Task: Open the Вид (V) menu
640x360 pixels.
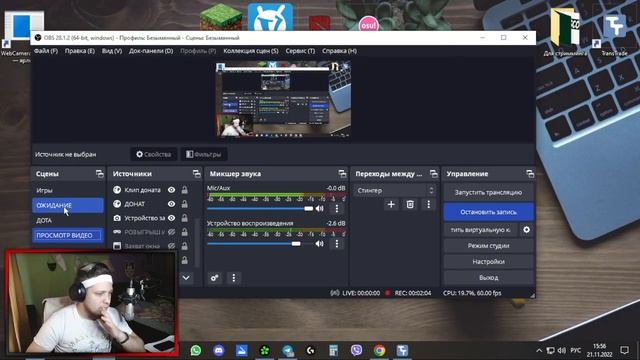Action: [x=112, y=51]
